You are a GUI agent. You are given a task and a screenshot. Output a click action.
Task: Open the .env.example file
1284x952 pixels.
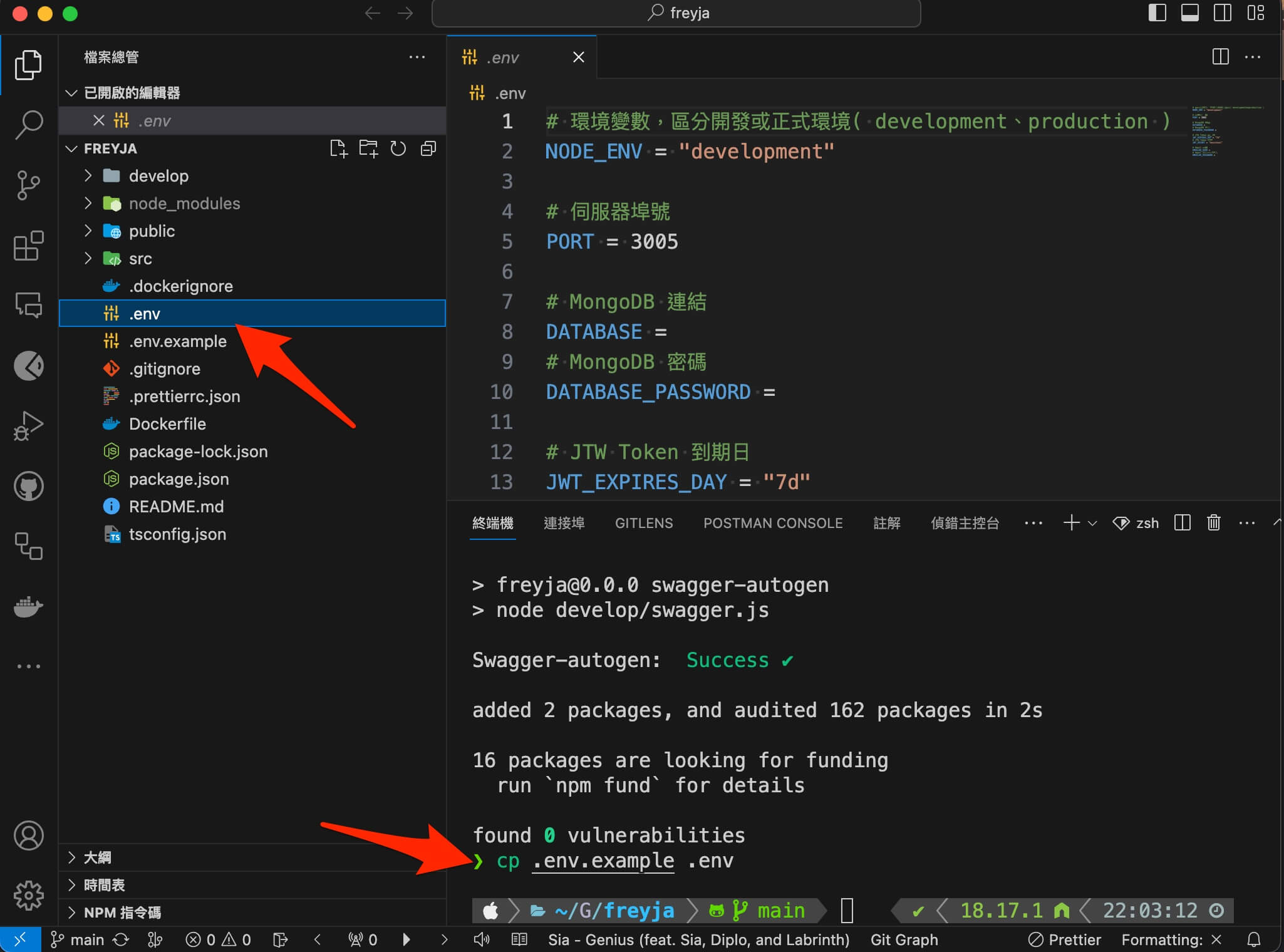252,341
